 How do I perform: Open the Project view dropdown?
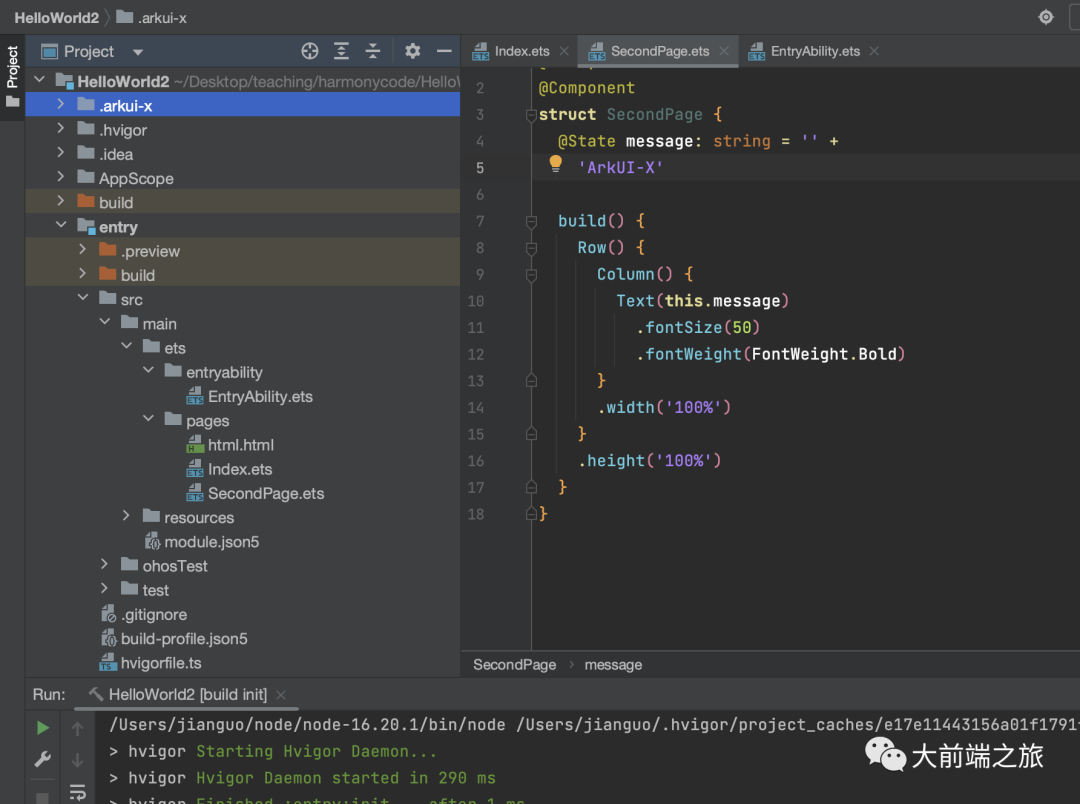point(138,52)
